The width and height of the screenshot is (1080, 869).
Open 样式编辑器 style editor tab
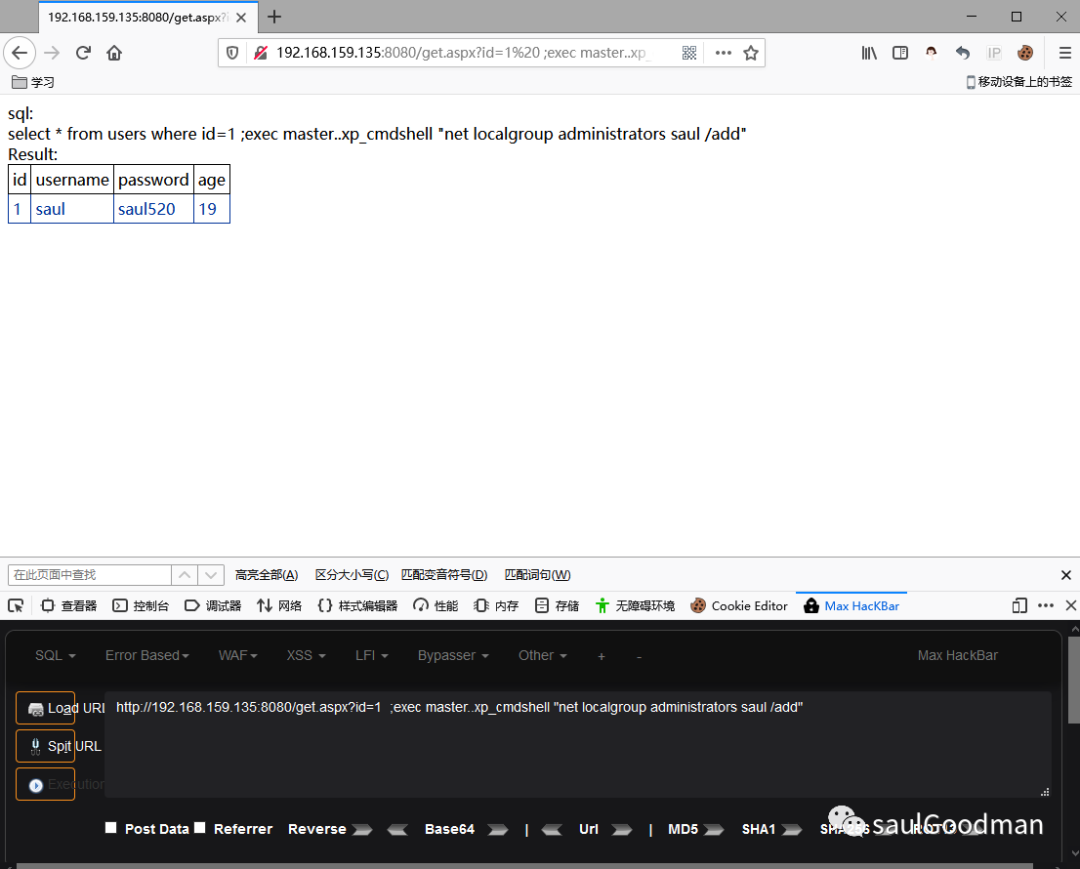(357, 606)
